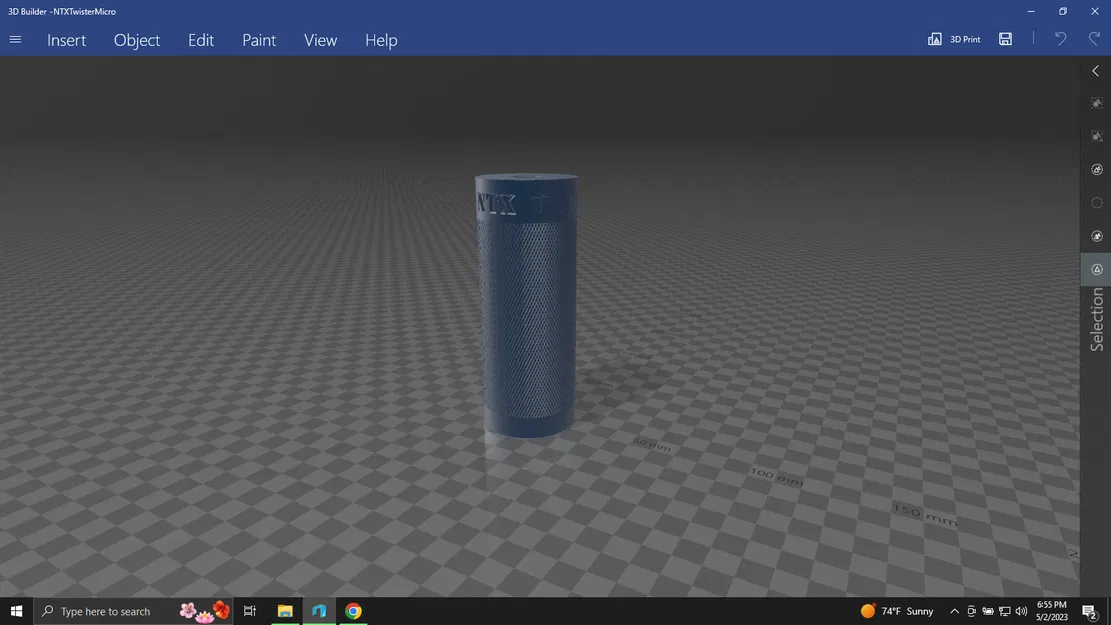Image resolution: width=1111 pixels, height=625 pixels.
Task: Click the Meet Now tray icon
Action: [971, 611]
